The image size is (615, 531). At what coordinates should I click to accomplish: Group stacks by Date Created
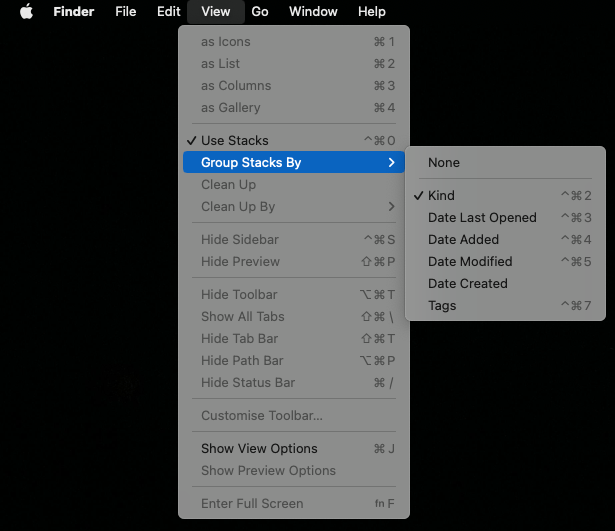(467, 284)
